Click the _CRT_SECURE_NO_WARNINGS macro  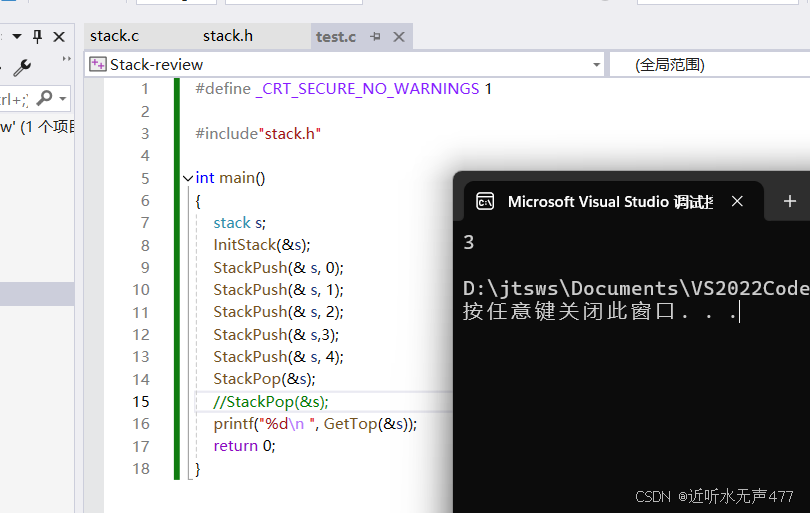click(367, 89)
